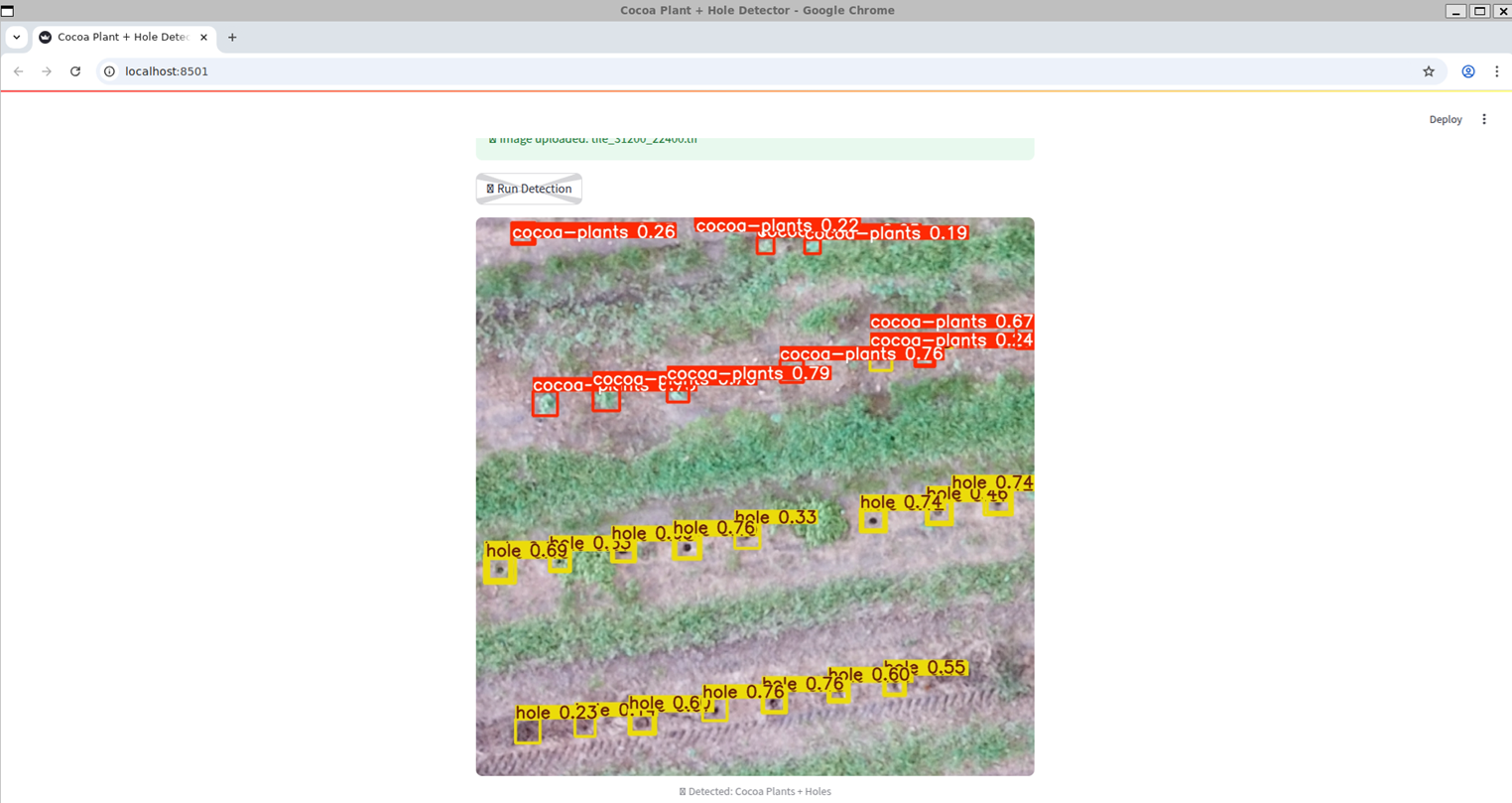Select the Cocoa Plant + Hole Detector tab
Viewport: 1512px width, 803px height.
(124, 37)
